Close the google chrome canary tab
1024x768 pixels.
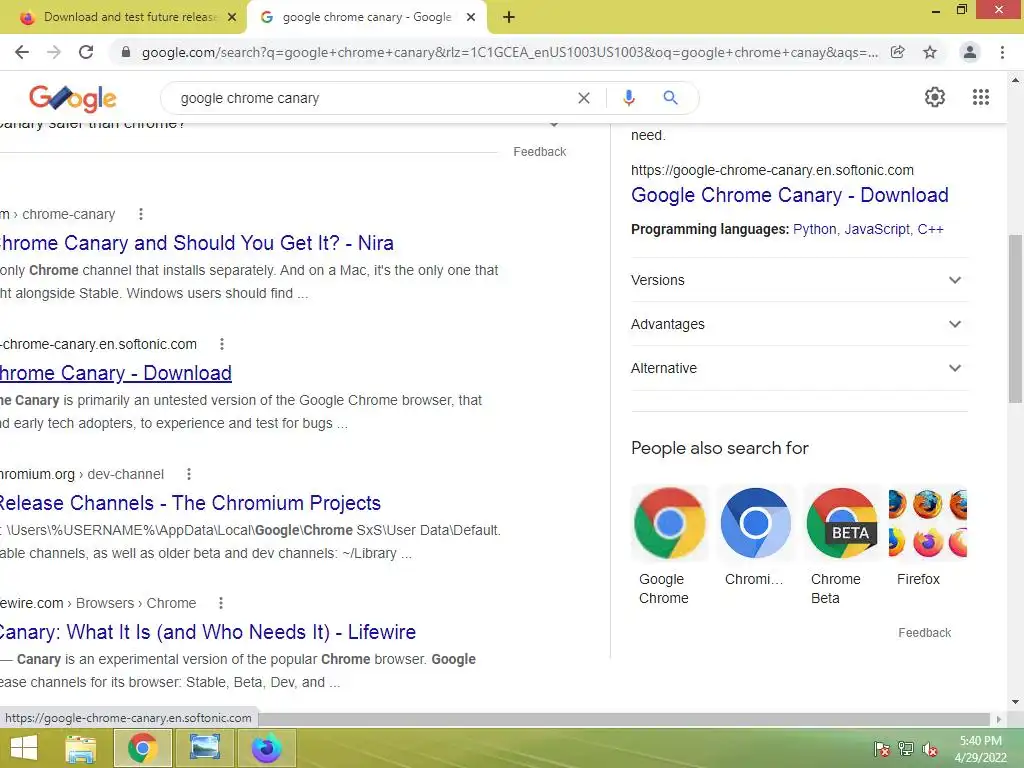point(471,18)
